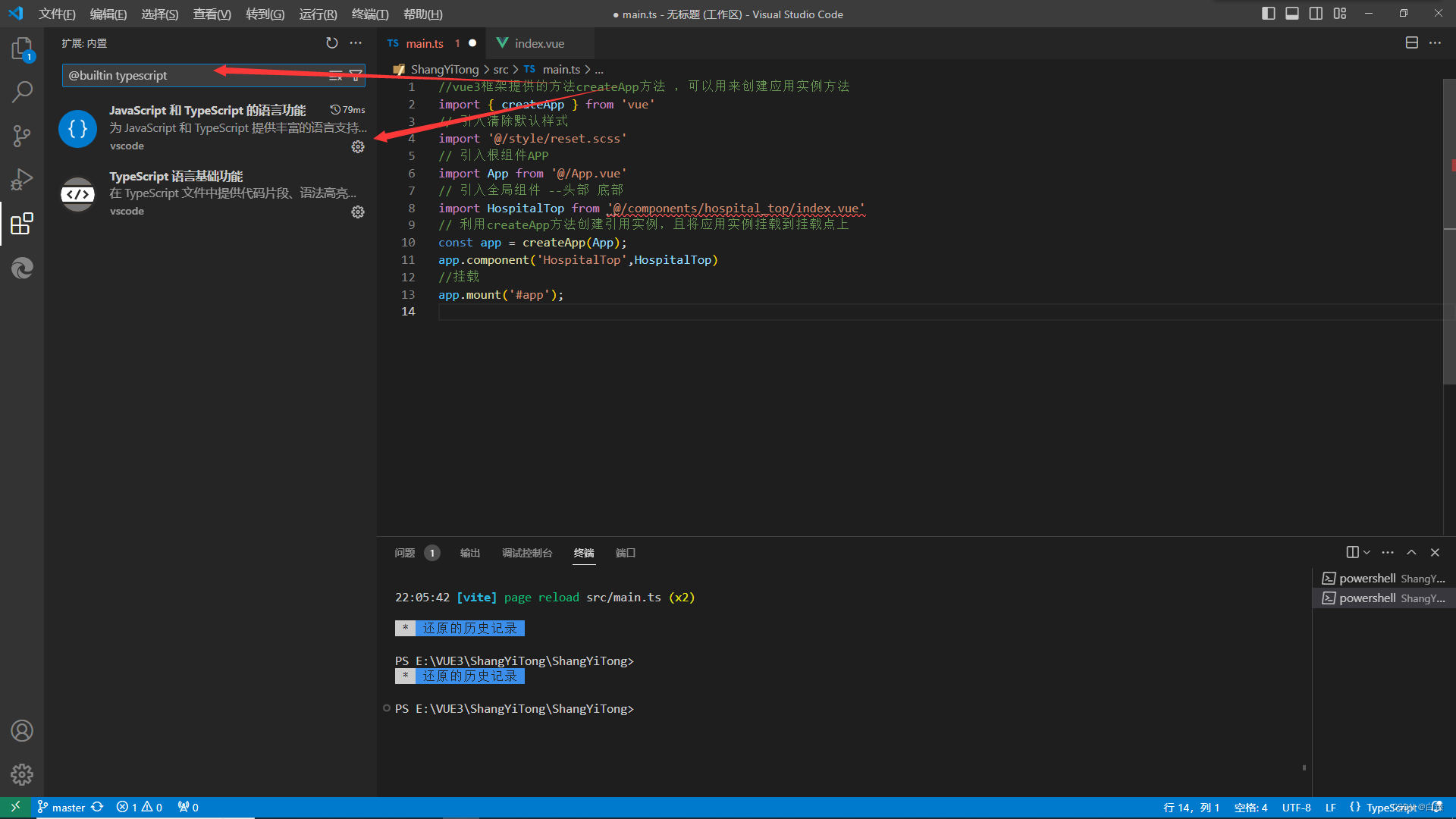The image size is (1456, 819).
Task: Open the terminal launch profile dropdown
Action: 1367,552
